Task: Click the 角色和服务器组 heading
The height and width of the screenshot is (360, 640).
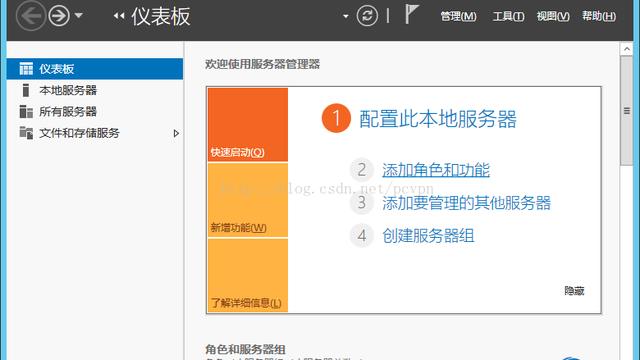Action: tap(245, 349)
